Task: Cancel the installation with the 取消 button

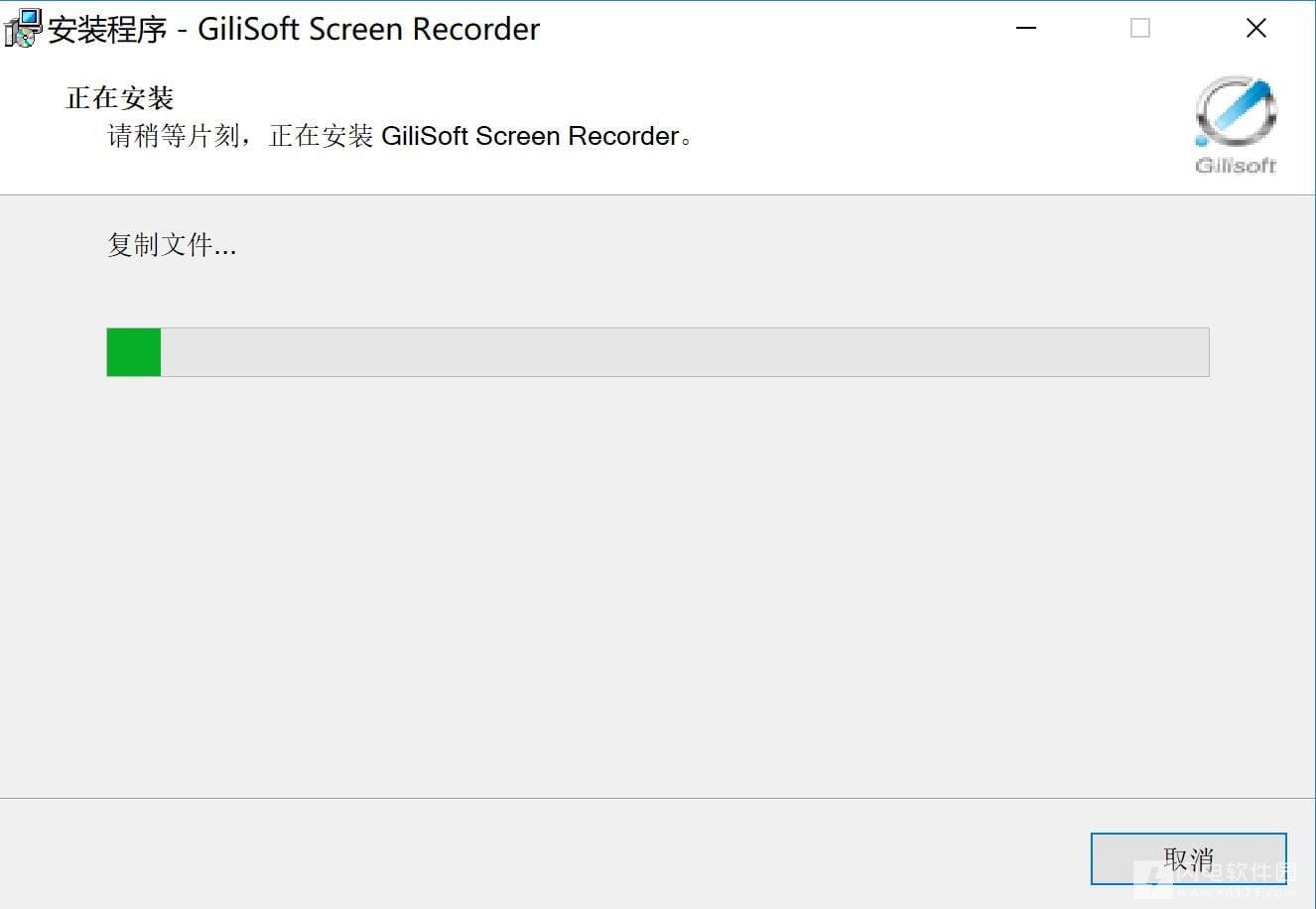Action: [x=1188, y=858]
